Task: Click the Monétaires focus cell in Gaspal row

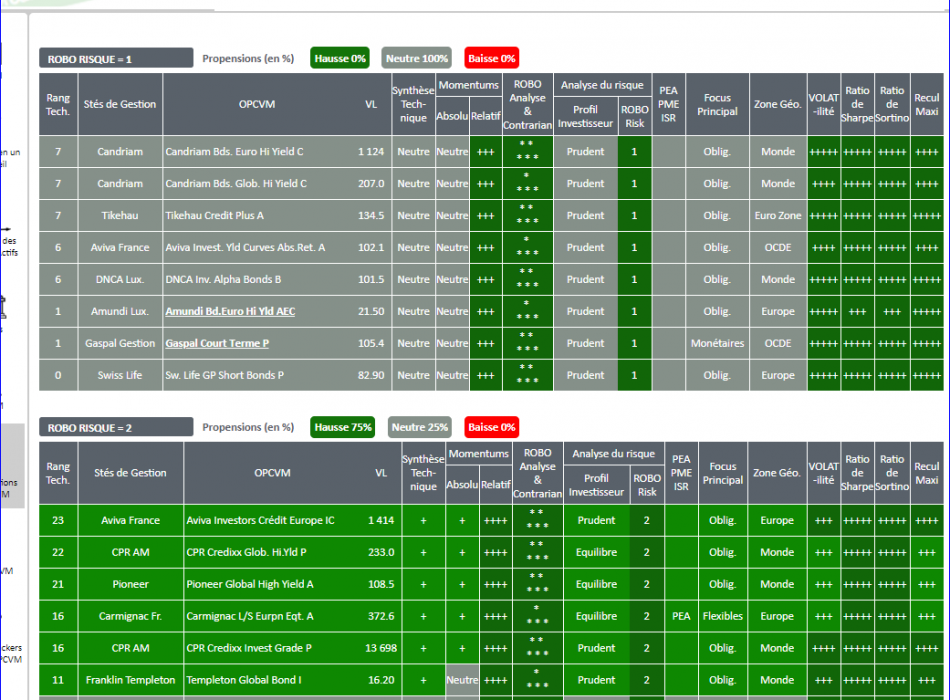Action: click(x=717, y=343)
